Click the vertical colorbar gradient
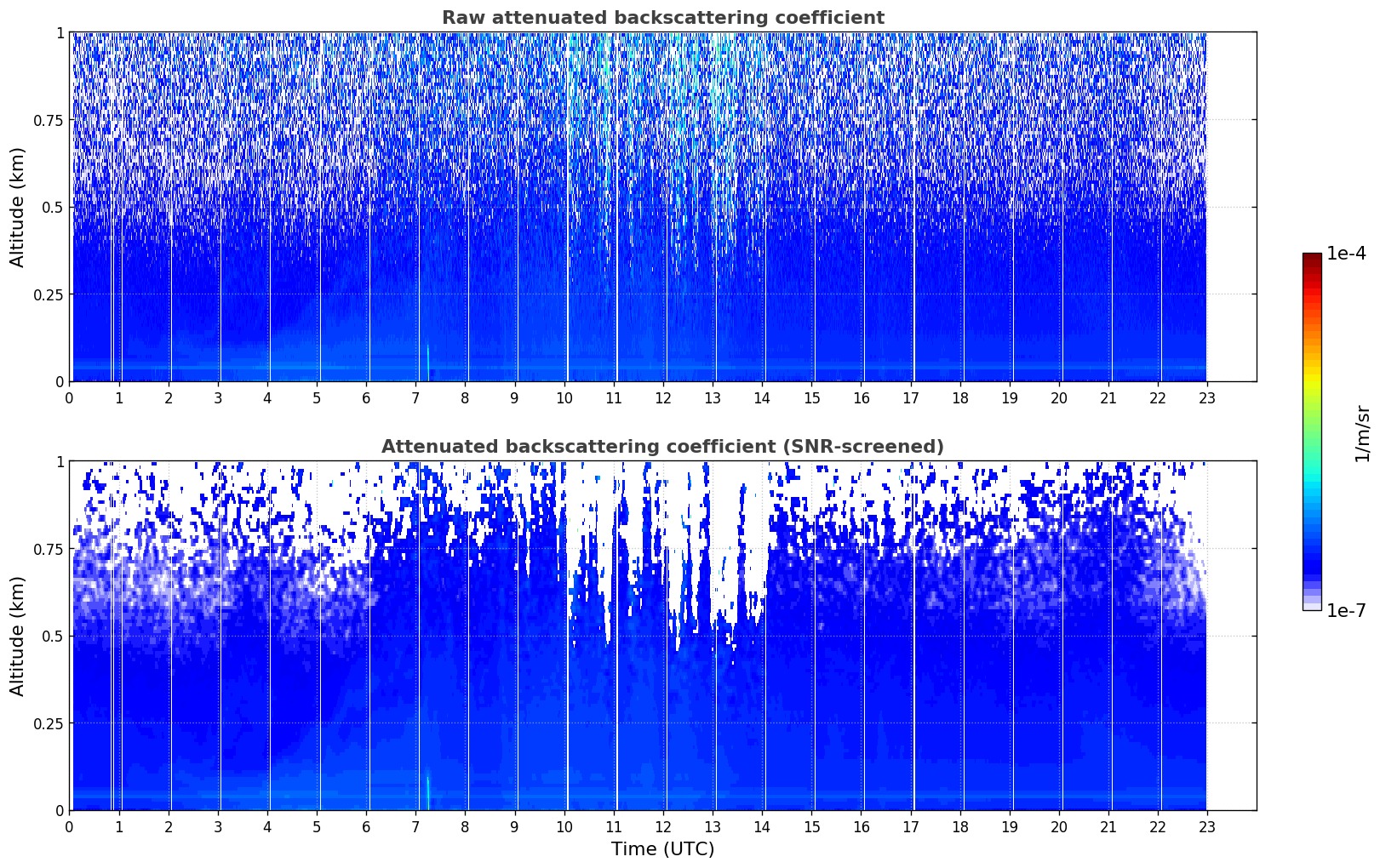Viewport: 1380px width, 868px height. tap(1312, 431)
